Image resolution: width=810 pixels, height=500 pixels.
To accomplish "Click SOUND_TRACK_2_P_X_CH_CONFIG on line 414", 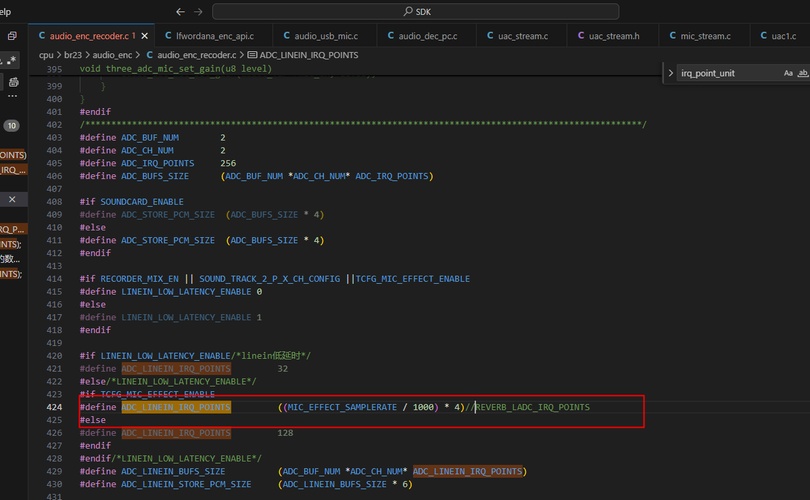I will click(270, 279).
